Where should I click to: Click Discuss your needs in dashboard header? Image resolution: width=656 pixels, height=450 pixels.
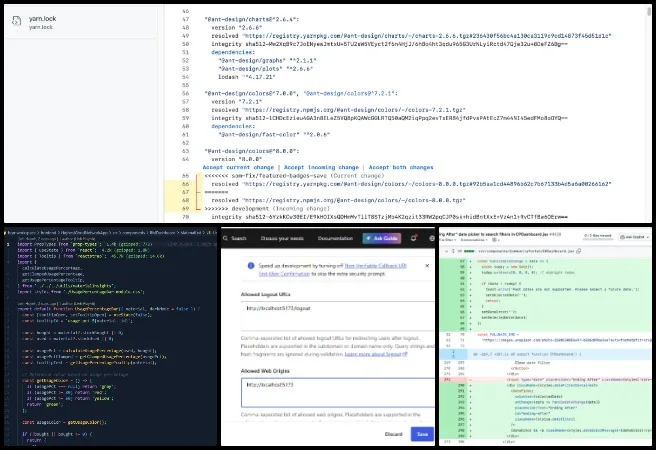tap(282, 238)
